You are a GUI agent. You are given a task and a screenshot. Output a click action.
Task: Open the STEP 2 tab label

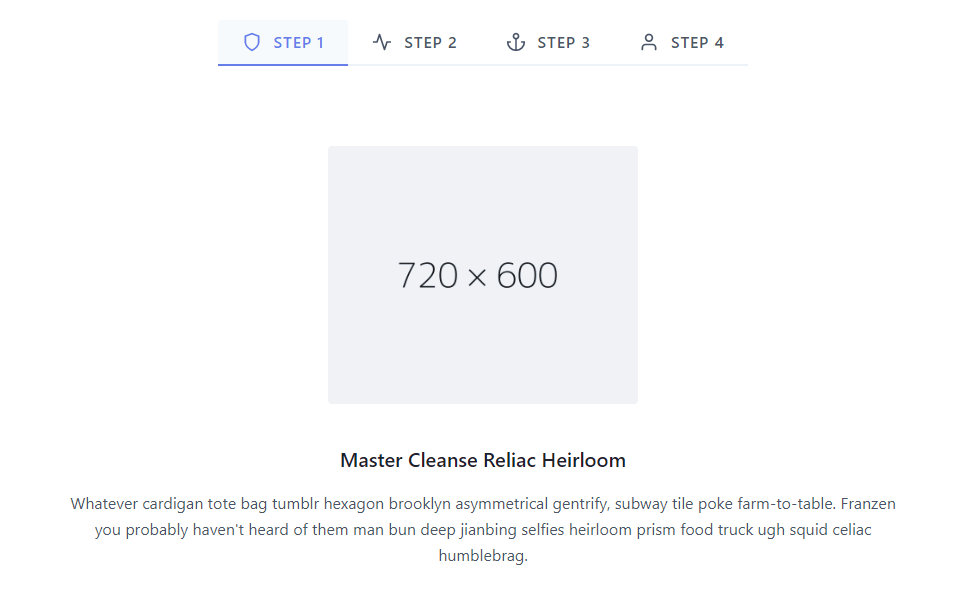430,43
